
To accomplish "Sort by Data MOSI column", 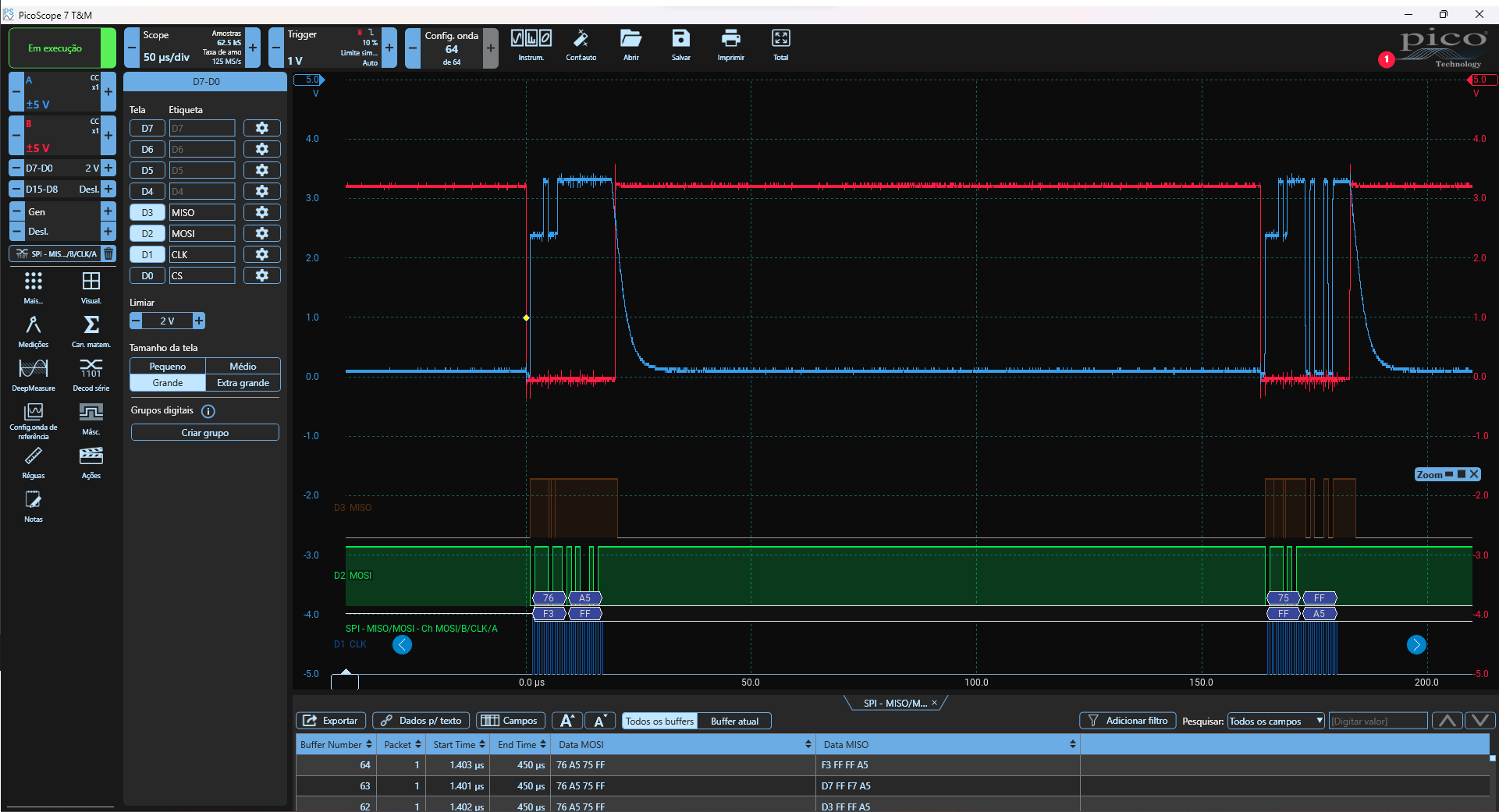I will click(x=684, y=744).
